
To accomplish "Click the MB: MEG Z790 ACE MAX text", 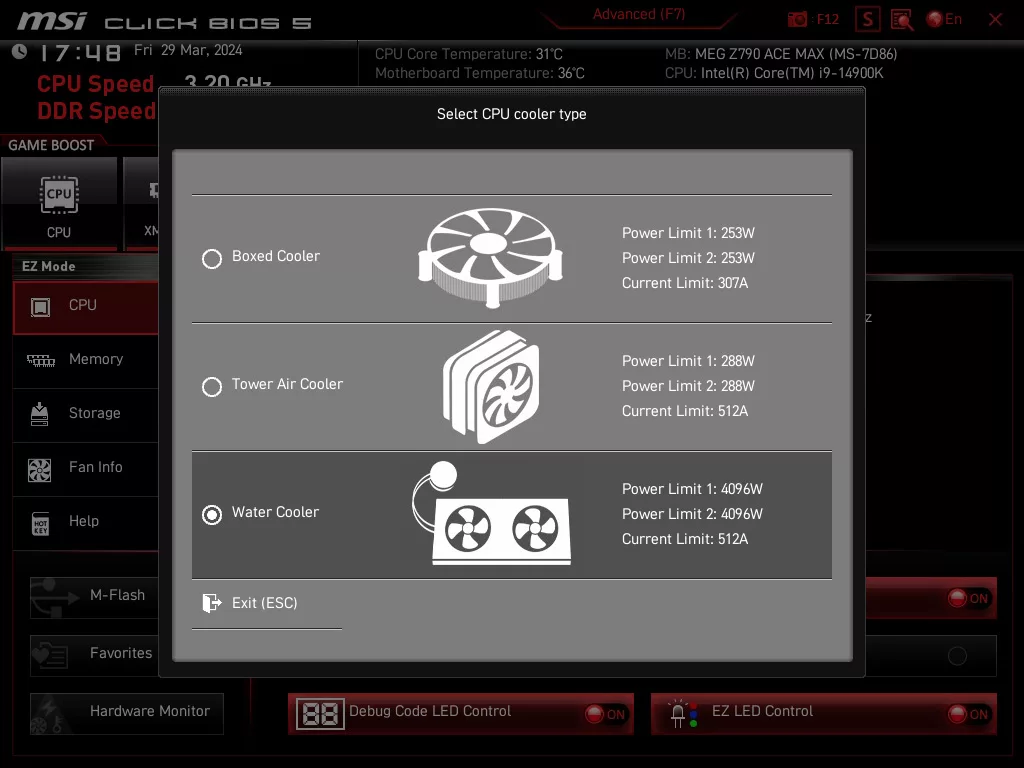I will 781,54.
